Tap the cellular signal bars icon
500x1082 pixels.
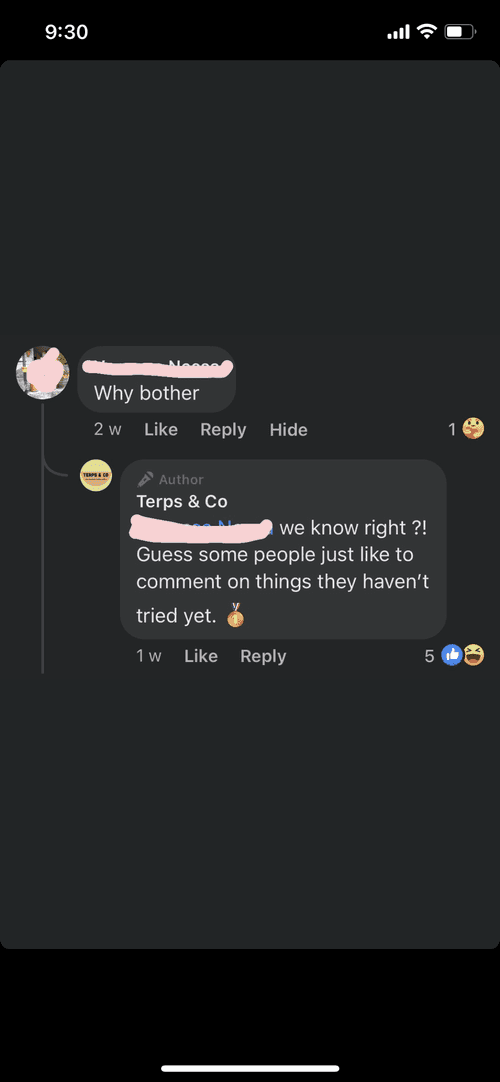coord(399,32)
